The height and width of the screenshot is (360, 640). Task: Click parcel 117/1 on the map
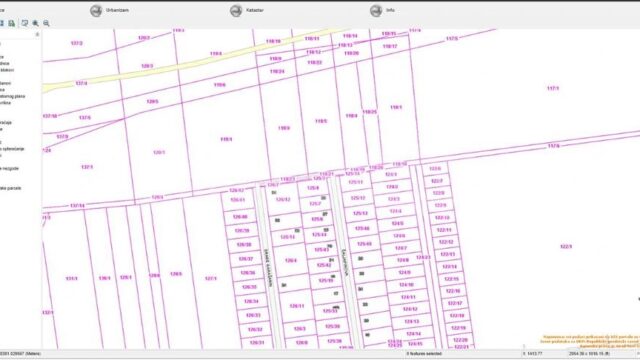tap(553, 88)
